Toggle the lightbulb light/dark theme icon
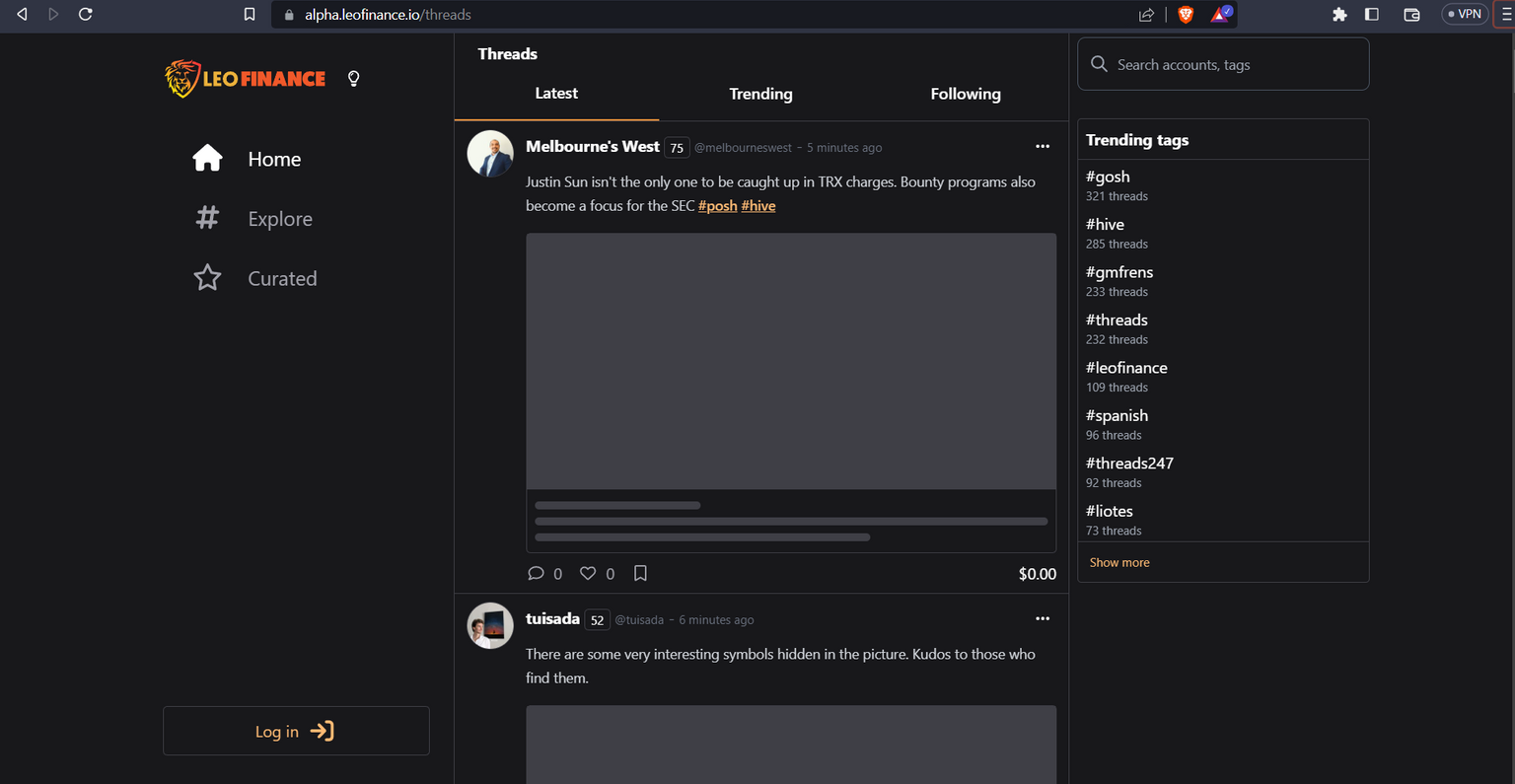This screenshot has height=784, width=1515. coord(354,79)
